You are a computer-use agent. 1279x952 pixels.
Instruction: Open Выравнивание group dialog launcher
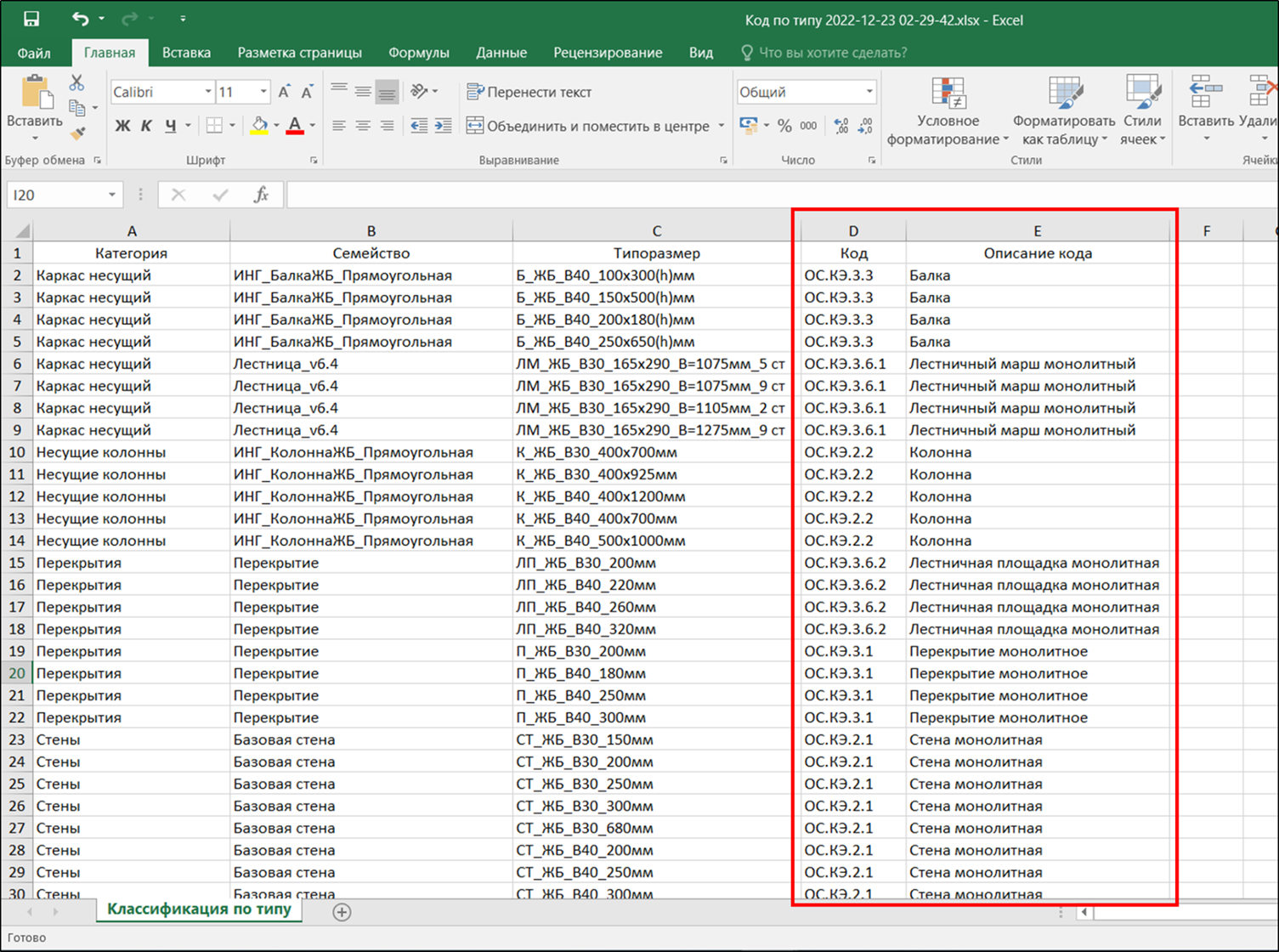tap(723, 160)
